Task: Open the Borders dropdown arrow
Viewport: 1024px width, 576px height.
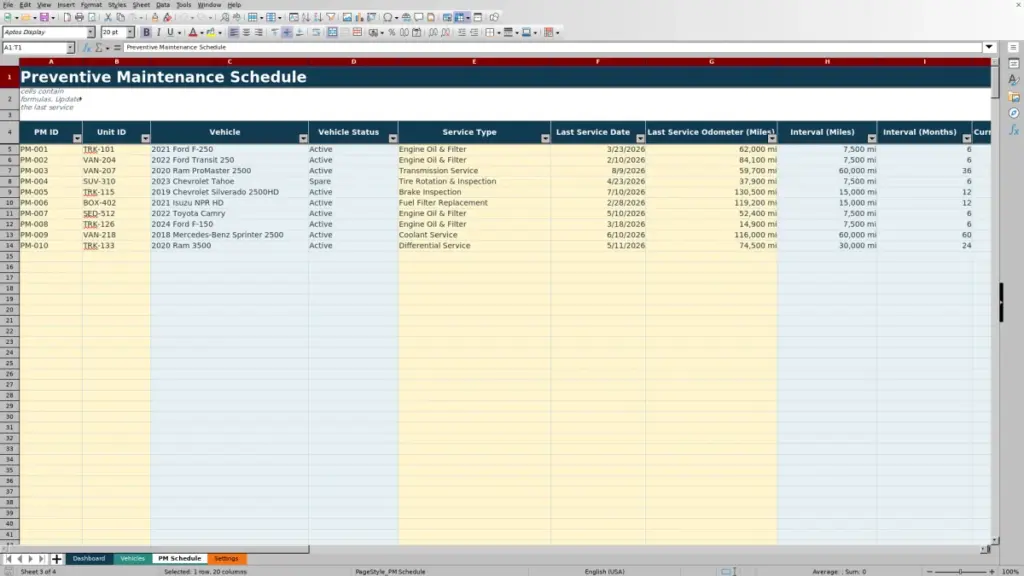Action: (x=499, y=33)
